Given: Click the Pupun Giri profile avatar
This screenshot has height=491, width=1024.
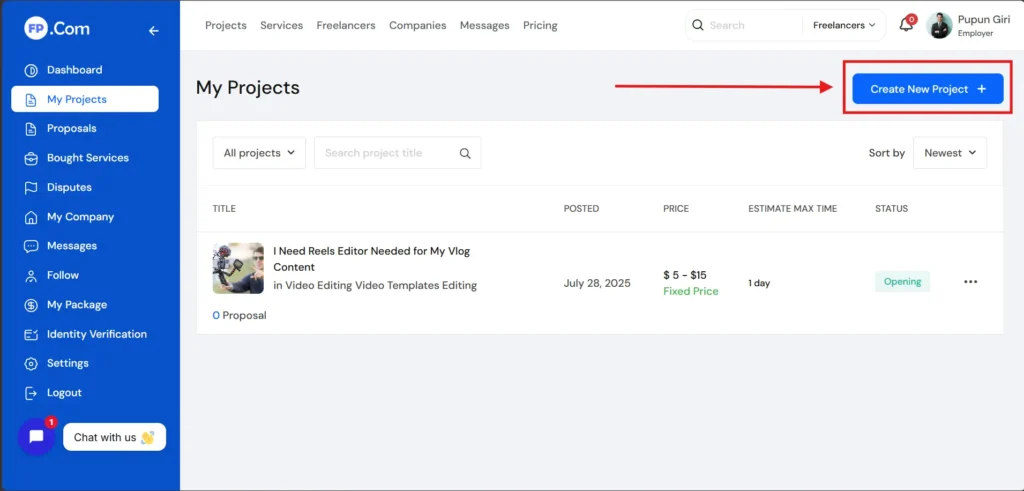Looking at the screenshot, I should [x=939, y=25].
